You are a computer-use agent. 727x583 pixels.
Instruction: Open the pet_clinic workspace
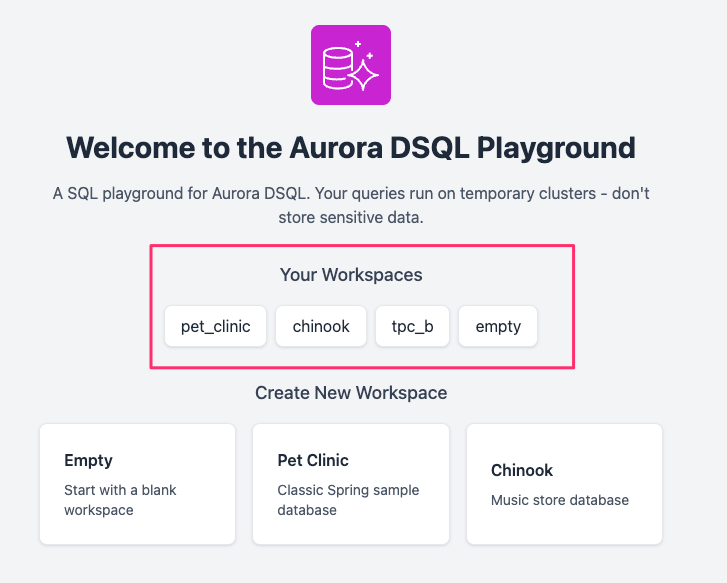216,326
